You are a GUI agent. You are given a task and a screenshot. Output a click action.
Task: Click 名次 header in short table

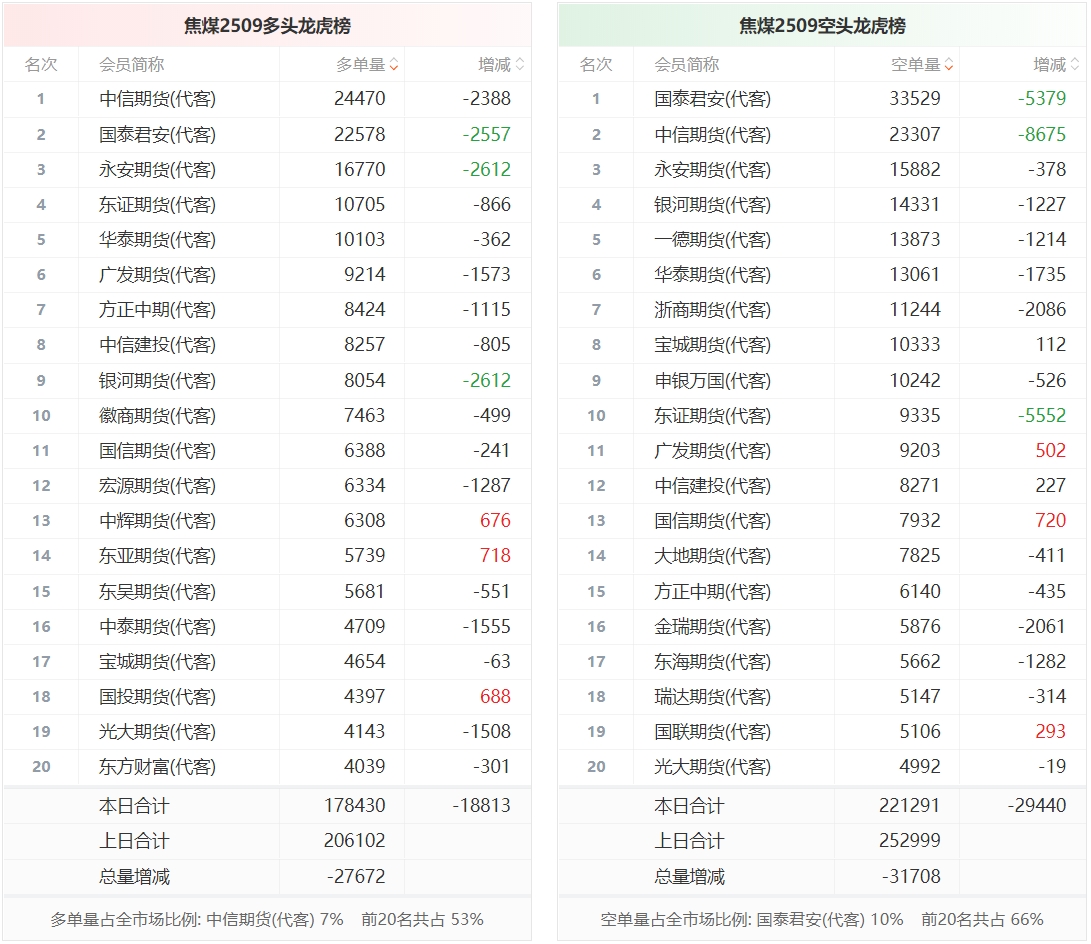click(x=596, y=65)
